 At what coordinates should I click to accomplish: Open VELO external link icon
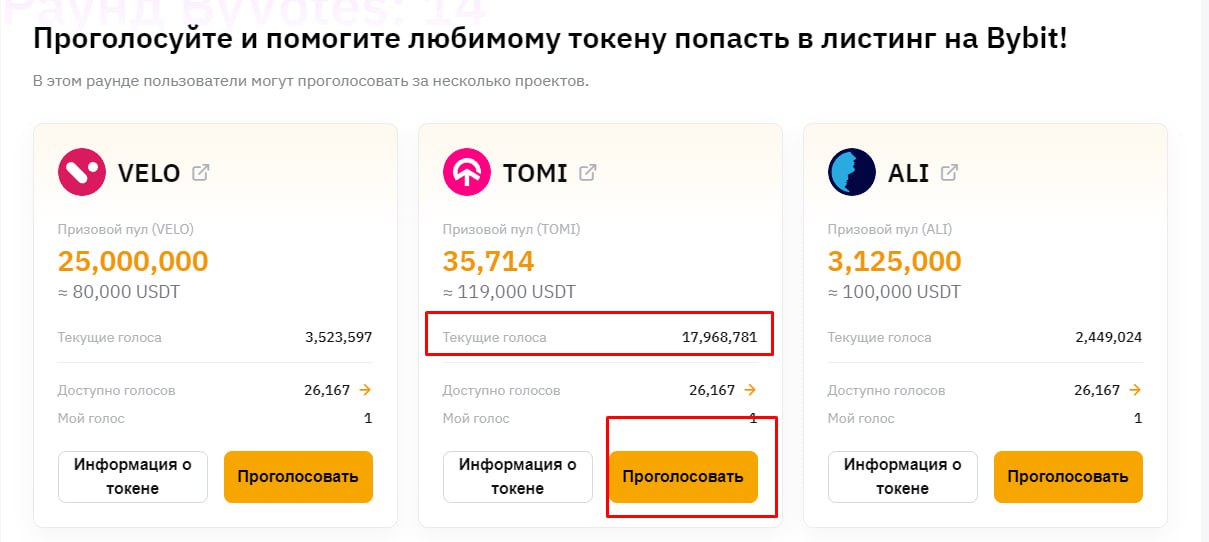click(201, 172)
